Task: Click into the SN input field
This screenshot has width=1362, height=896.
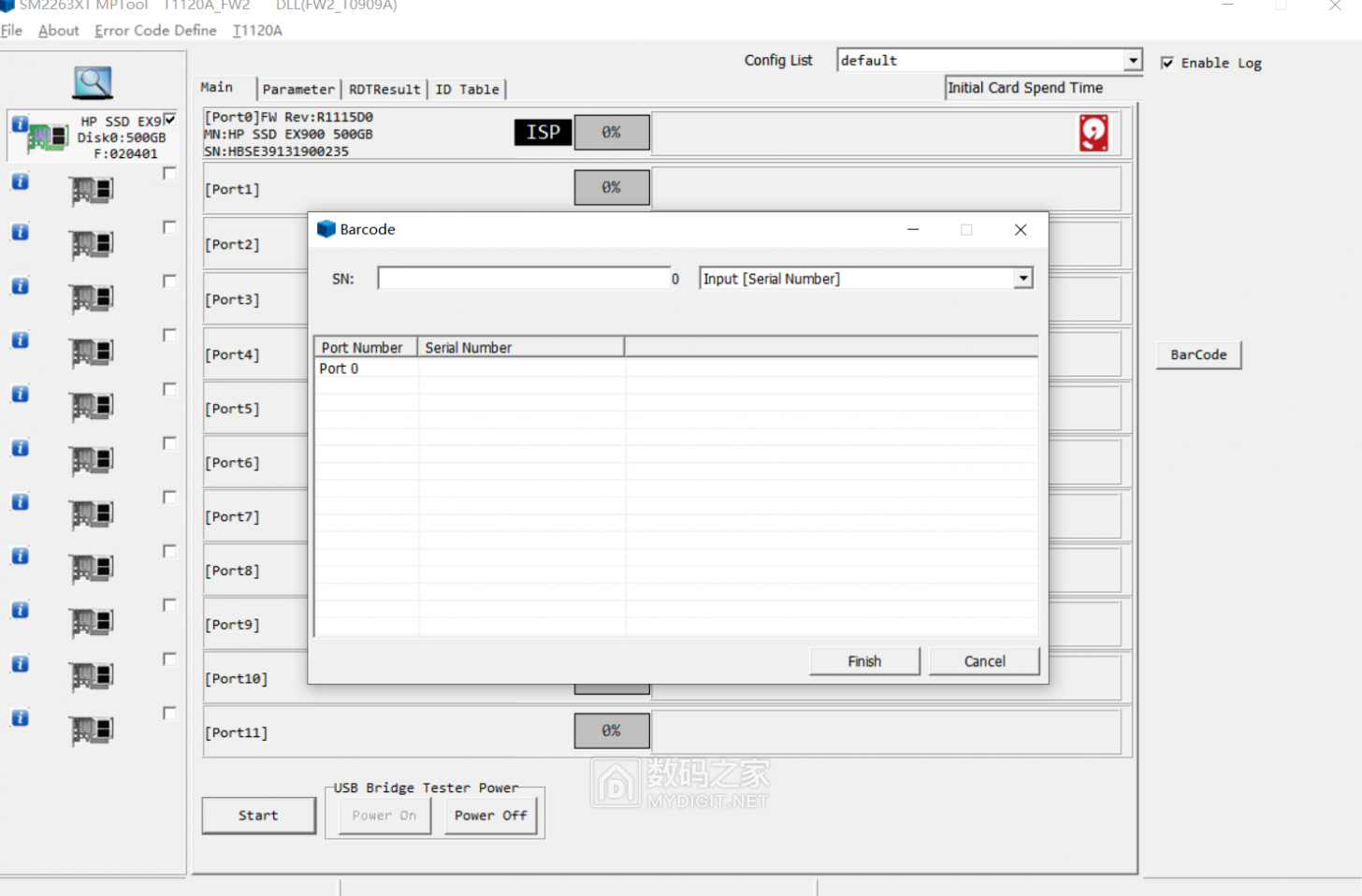Action: coord(523,279)
